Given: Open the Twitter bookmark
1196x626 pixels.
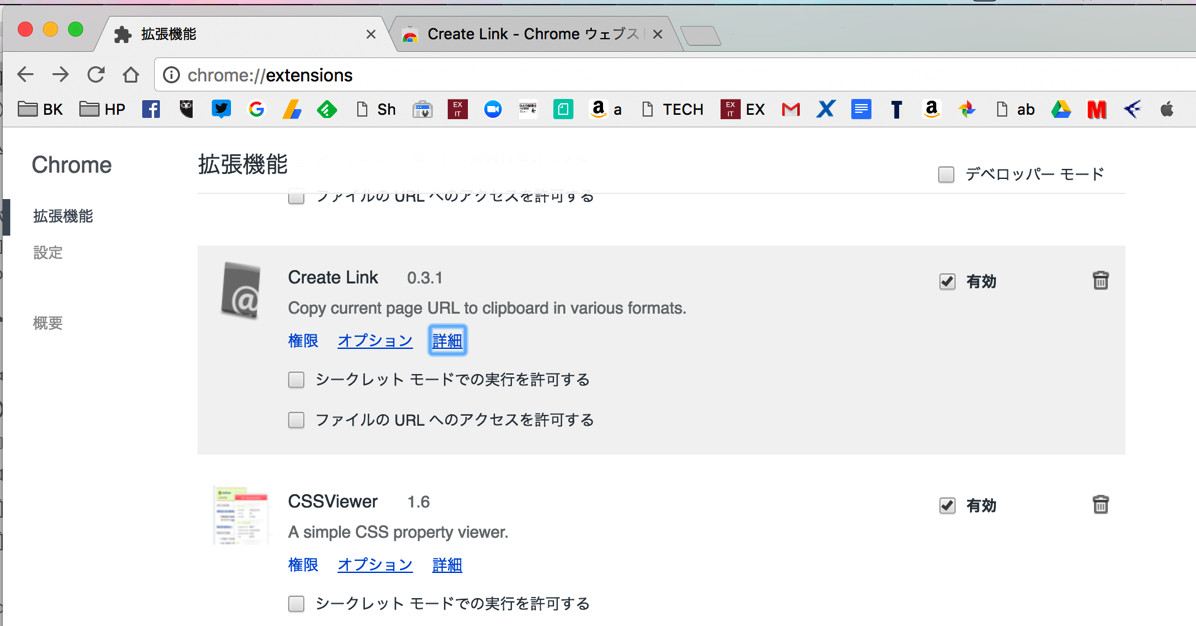Looking at the screenshot, I should click(221, 109).
